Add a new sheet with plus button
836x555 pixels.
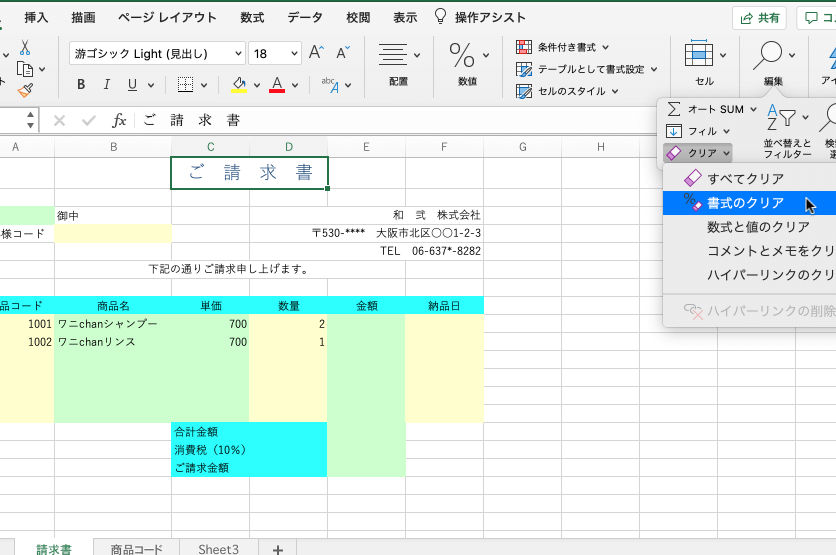coord(278,549)
